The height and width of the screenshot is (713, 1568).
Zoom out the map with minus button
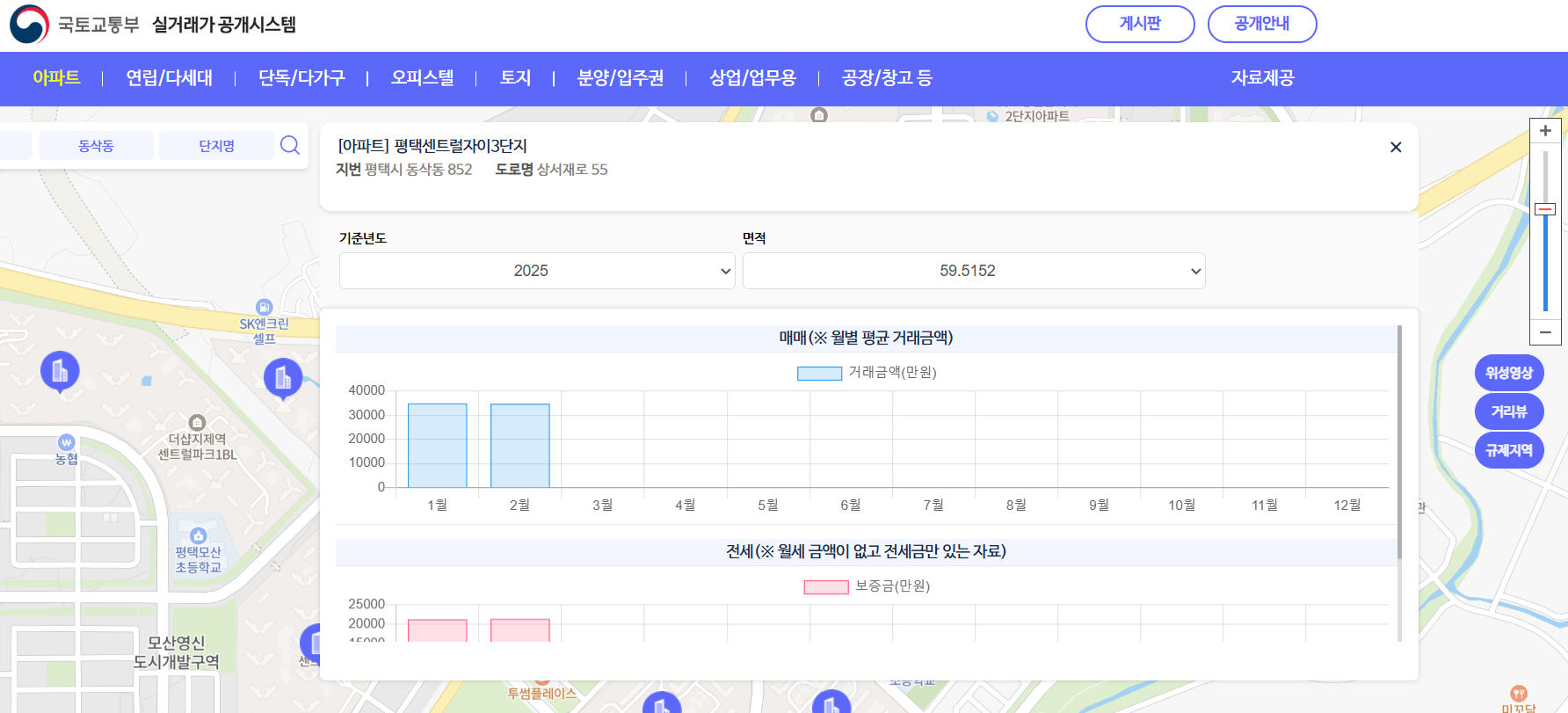click(x=1545, y=332)
